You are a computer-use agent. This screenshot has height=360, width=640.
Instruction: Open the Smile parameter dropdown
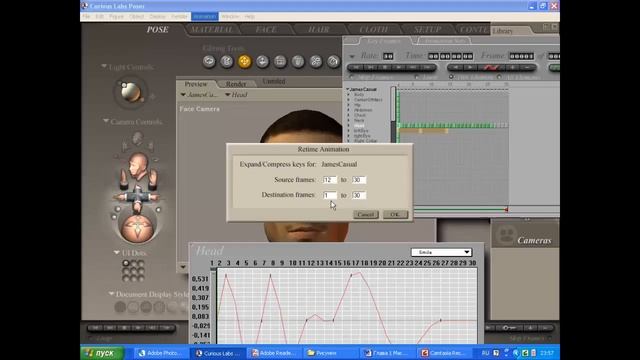pyautogui.click(x=441, y=252)
